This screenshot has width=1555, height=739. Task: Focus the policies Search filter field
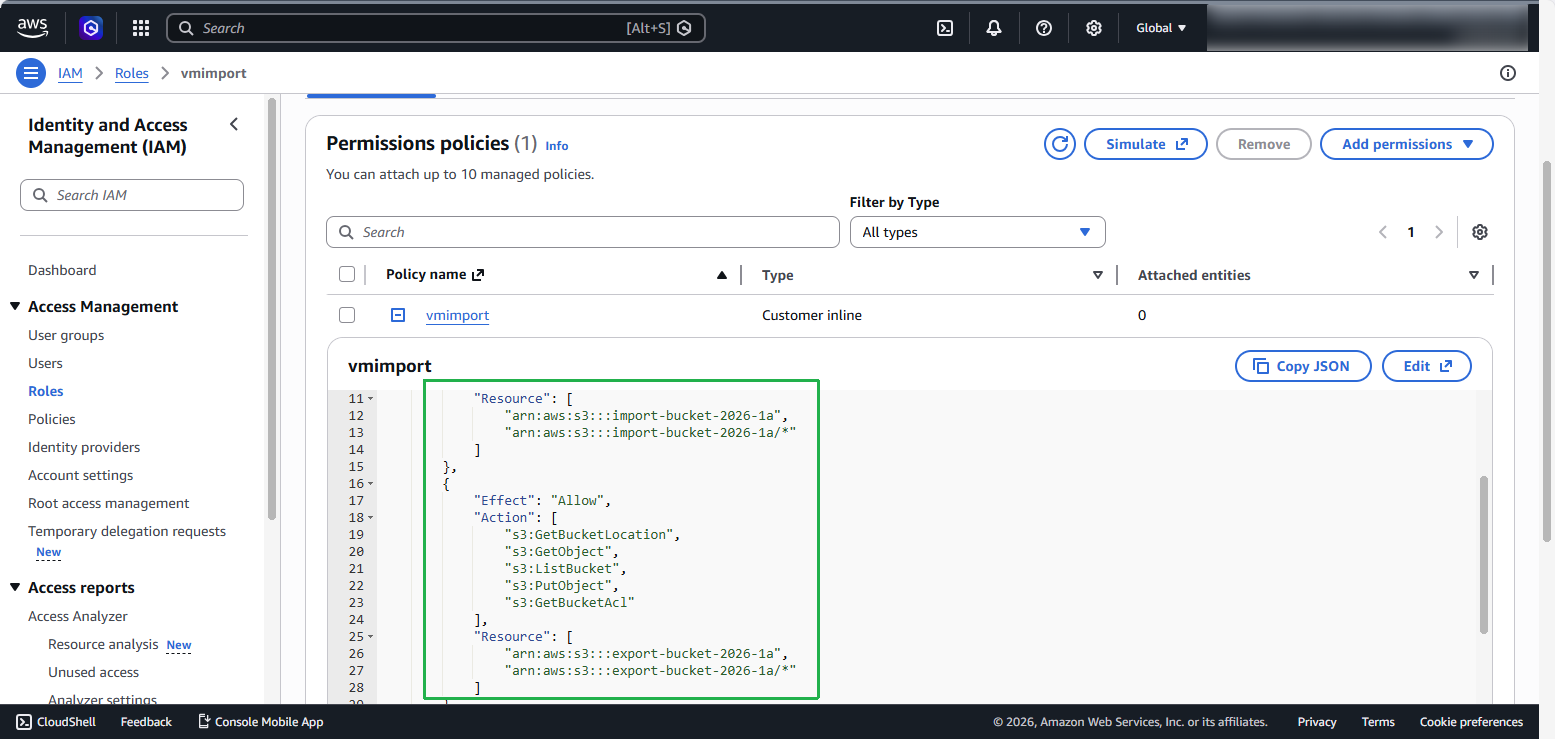click(x=583, y=232)
